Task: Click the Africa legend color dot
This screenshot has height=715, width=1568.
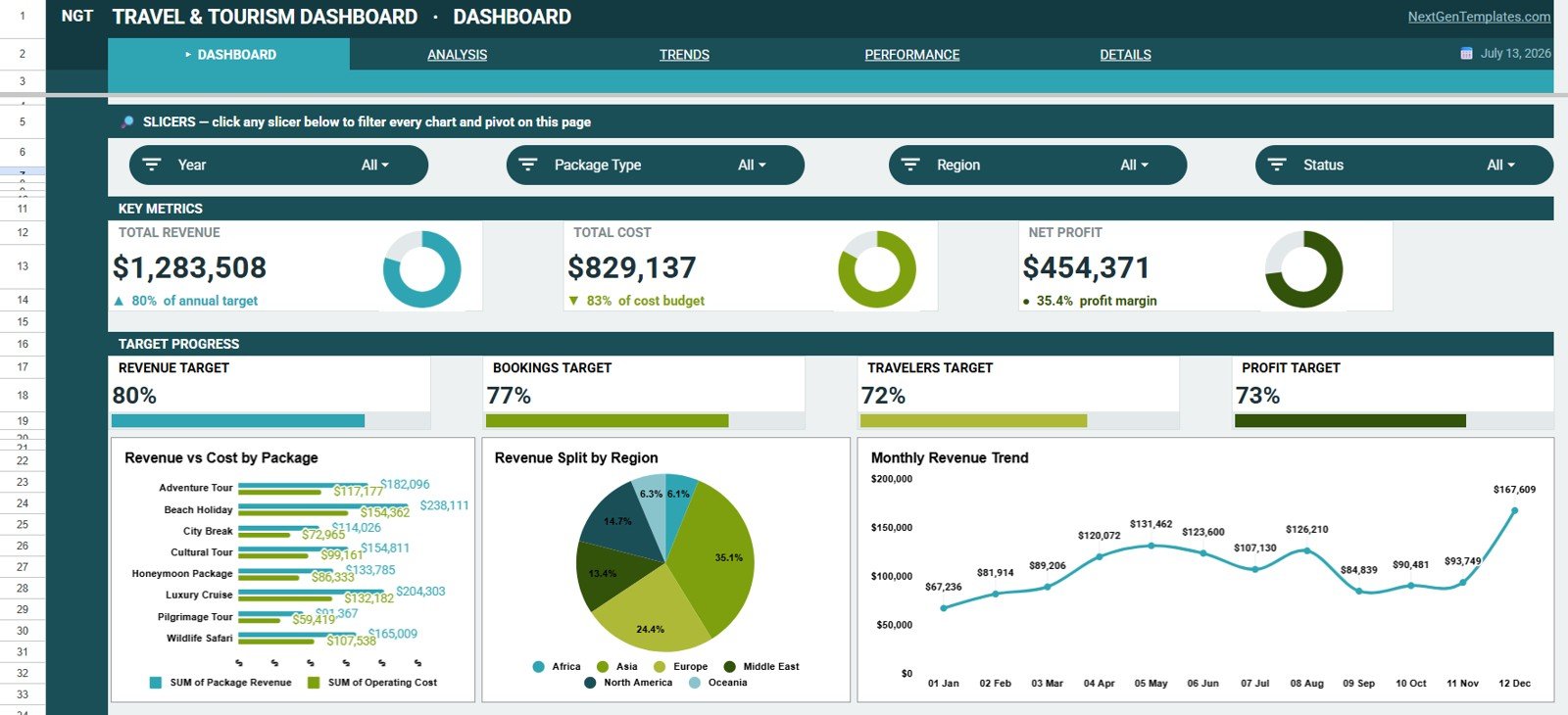Action: pos(538,667)
